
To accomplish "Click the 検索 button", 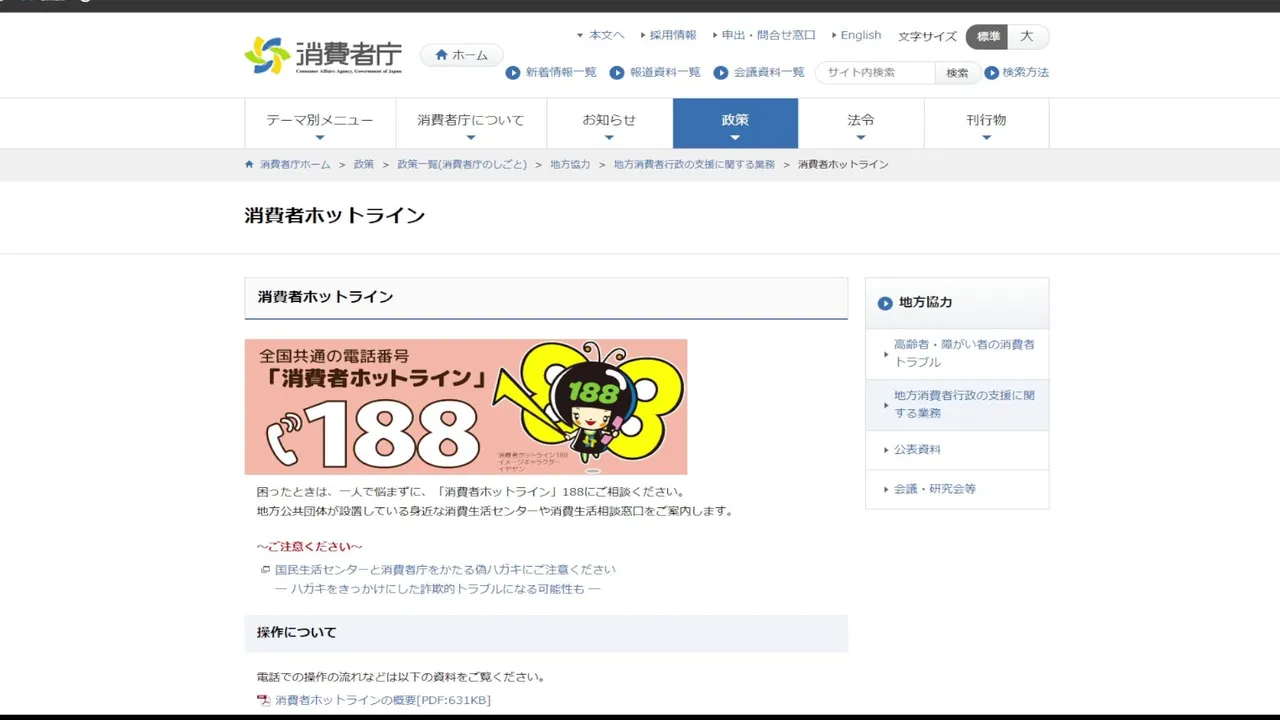I will [x=957, y=73].
